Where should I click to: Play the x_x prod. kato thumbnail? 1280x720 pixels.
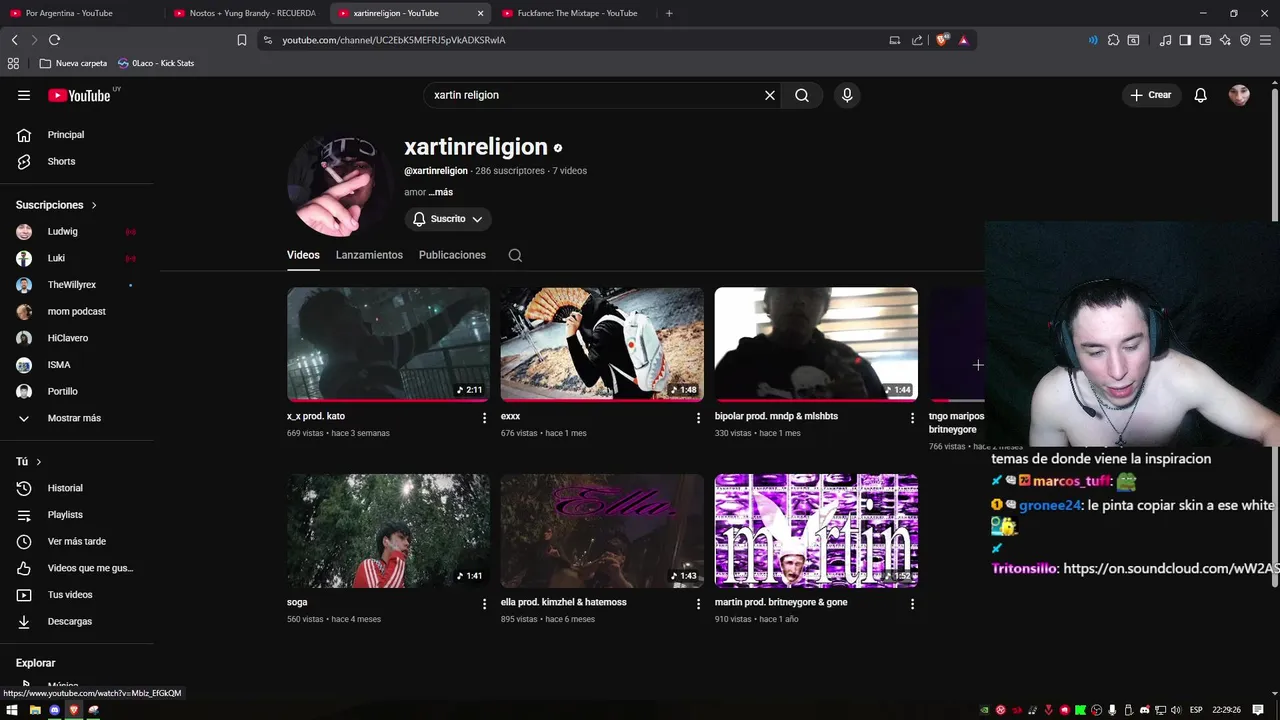coord(388,344)
